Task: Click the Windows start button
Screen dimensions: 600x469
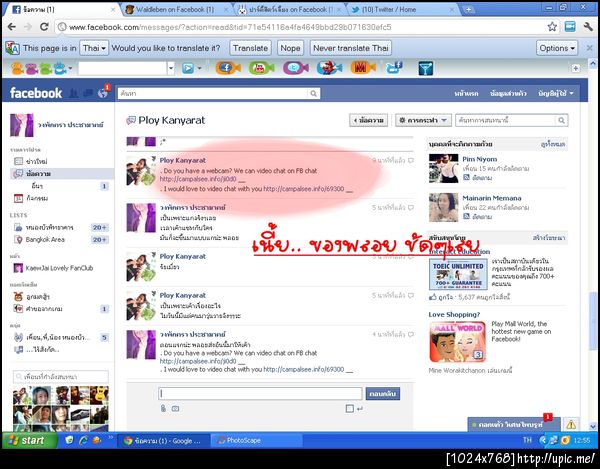Action: coord(28,440)
